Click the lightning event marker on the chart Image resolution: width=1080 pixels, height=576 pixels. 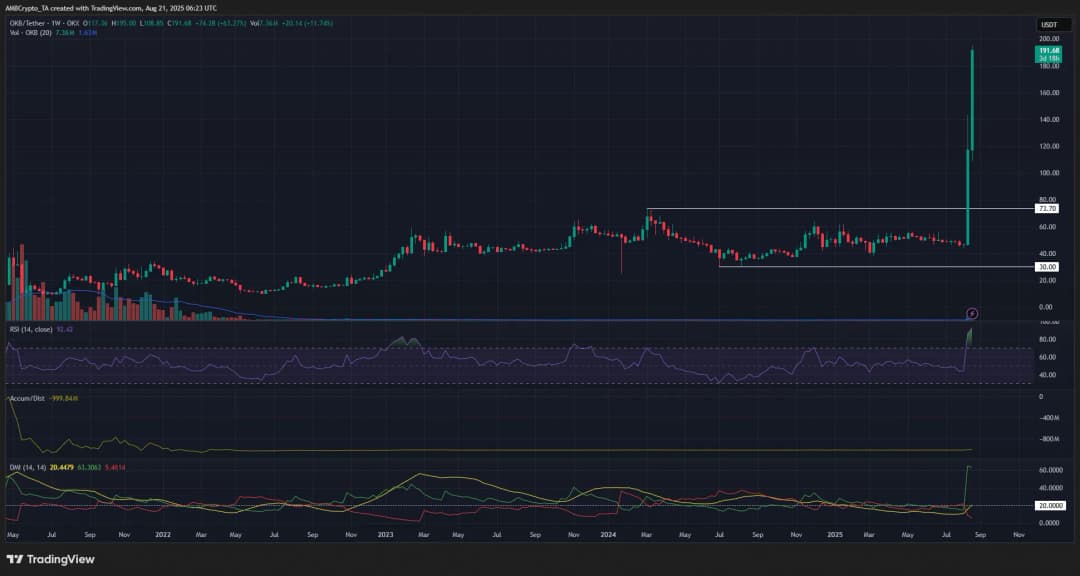click(971, 313)
